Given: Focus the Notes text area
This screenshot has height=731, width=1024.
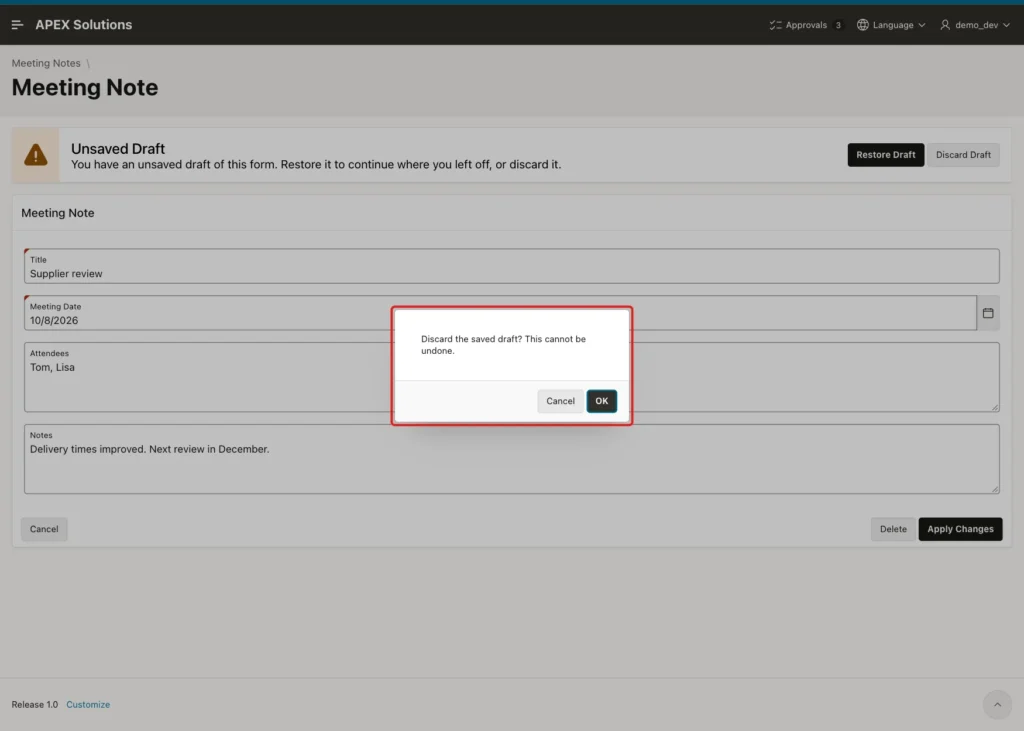Looking at the screenshot, I should click(x=511, y=459).
